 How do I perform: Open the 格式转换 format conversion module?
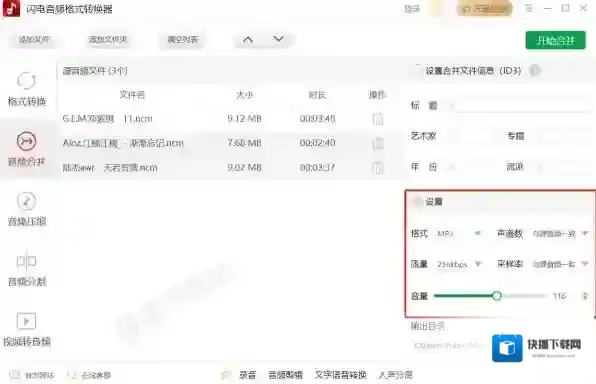click(27, 89)
